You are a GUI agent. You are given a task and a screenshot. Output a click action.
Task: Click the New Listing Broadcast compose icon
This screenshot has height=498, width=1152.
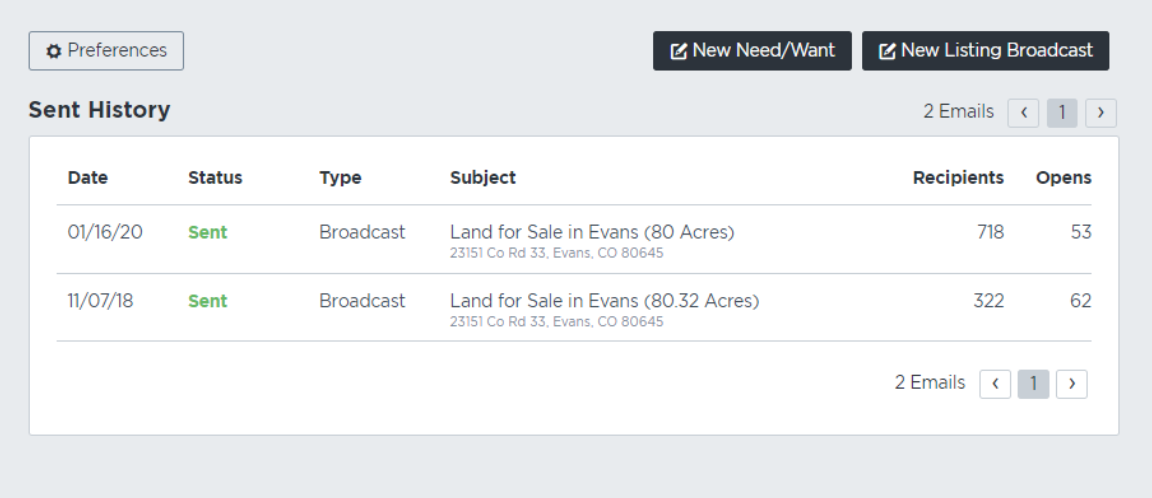tap(888, 51)
